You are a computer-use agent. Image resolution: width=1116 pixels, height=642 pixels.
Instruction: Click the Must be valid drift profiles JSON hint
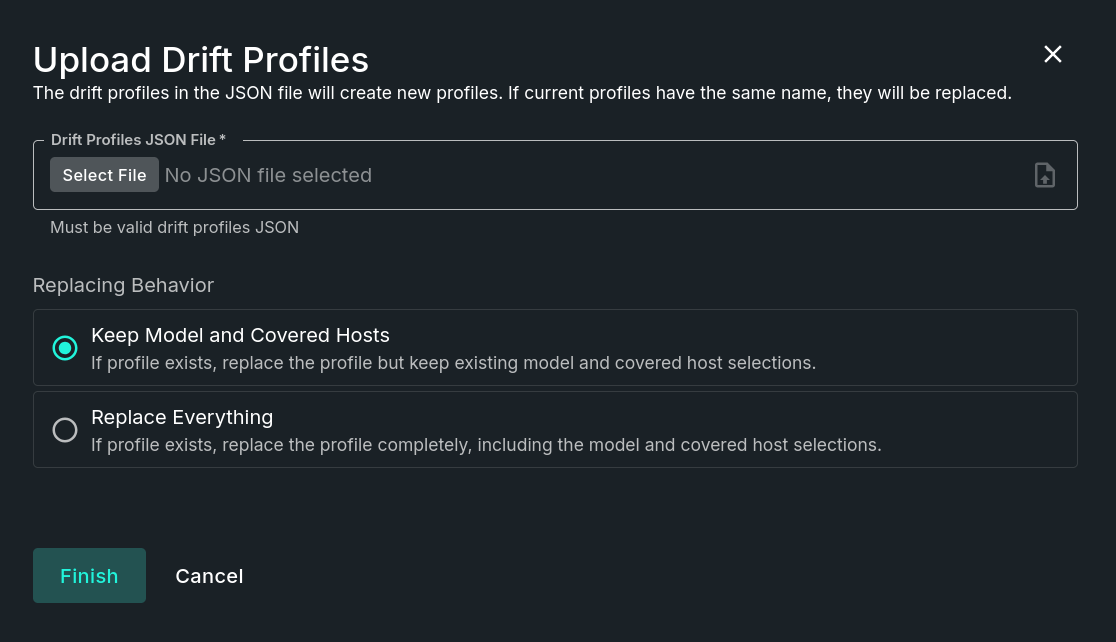174,227
